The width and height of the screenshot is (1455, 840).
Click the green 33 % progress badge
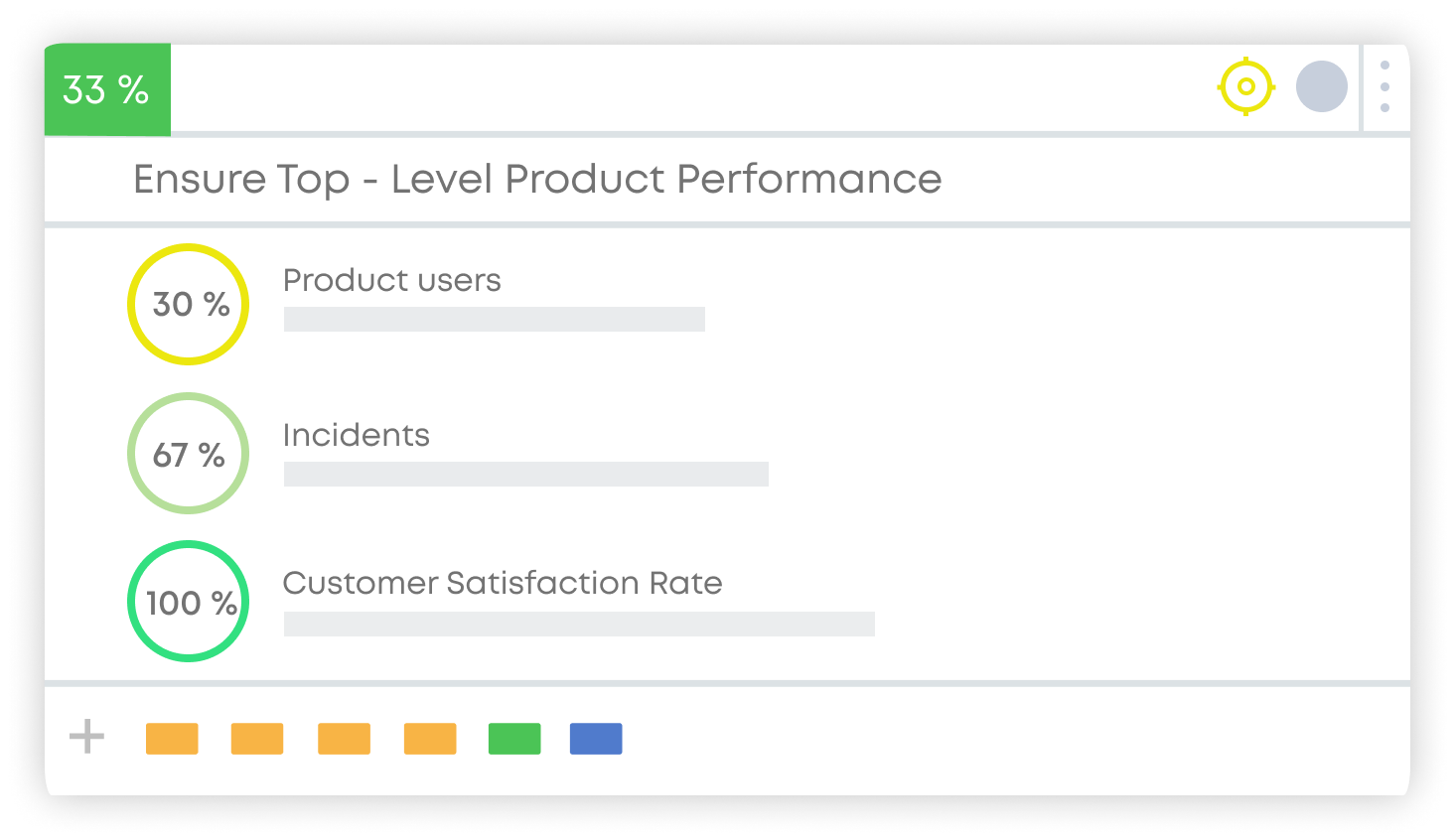coord(106,90)
